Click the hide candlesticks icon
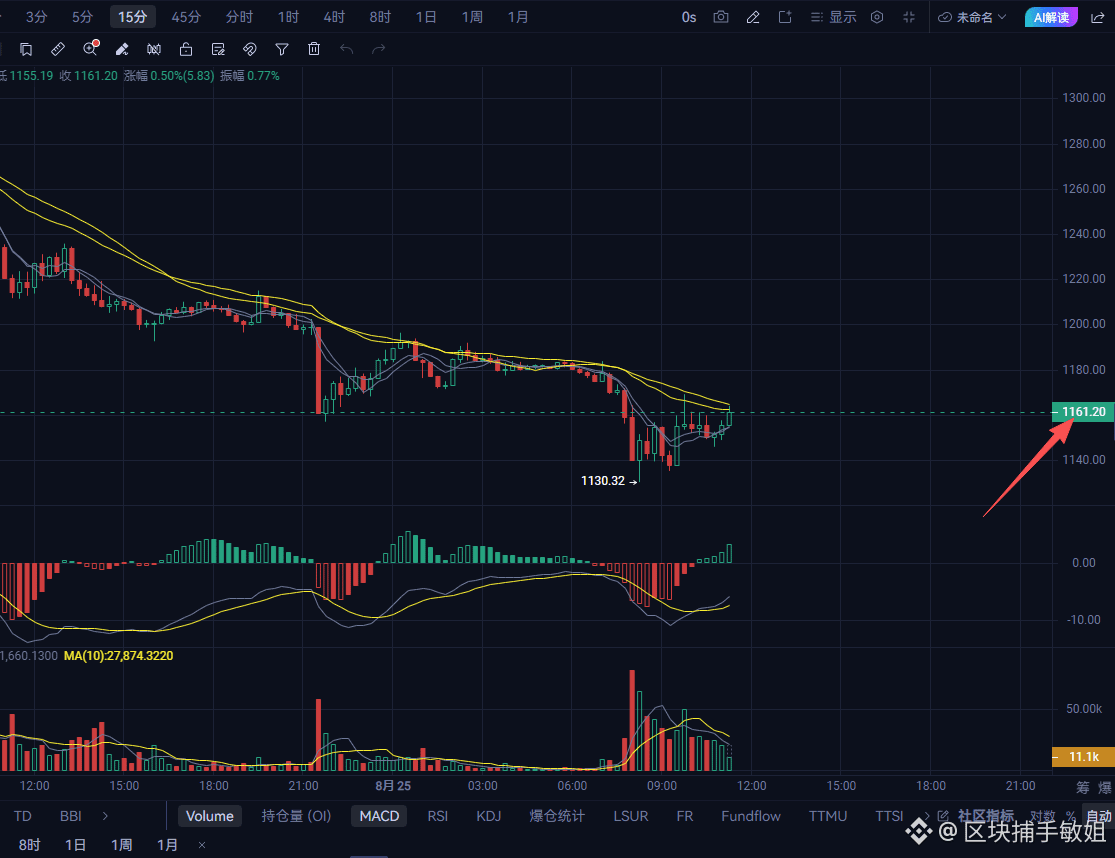 (154, 49)
